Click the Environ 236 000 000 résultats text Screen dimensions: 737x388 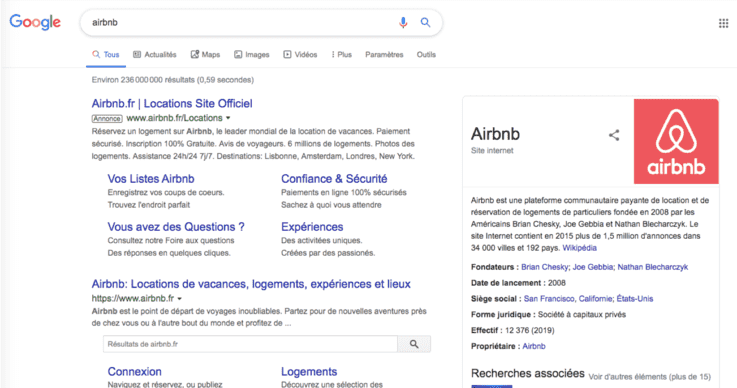(x=172, y=80)
